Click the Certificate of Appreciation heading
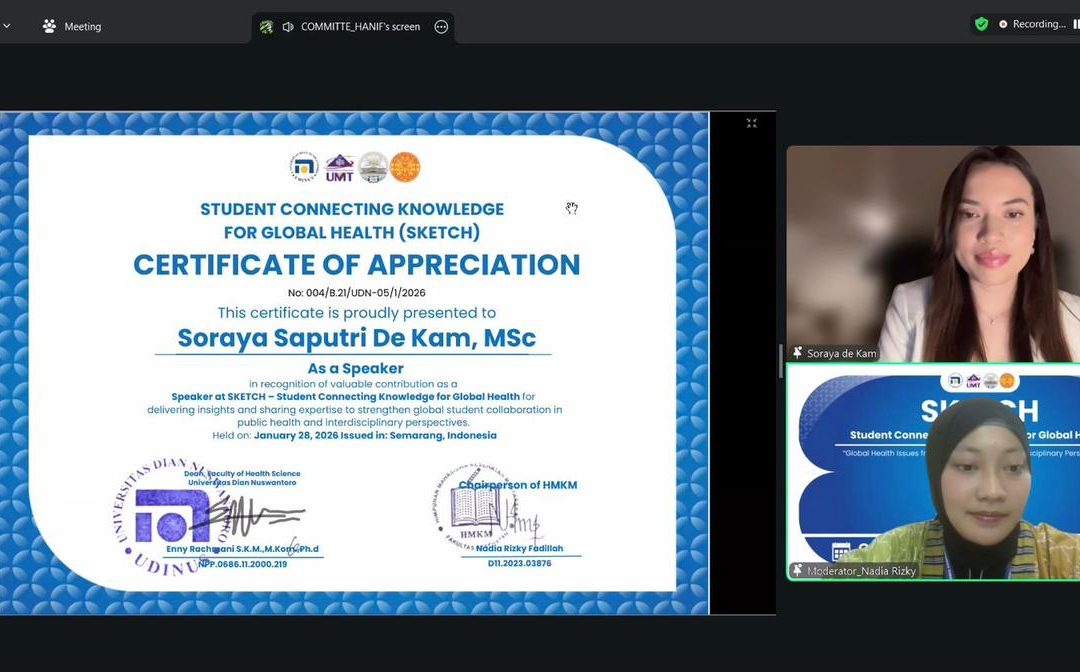This screenshot has width=1080, height=672. point(357,264)
